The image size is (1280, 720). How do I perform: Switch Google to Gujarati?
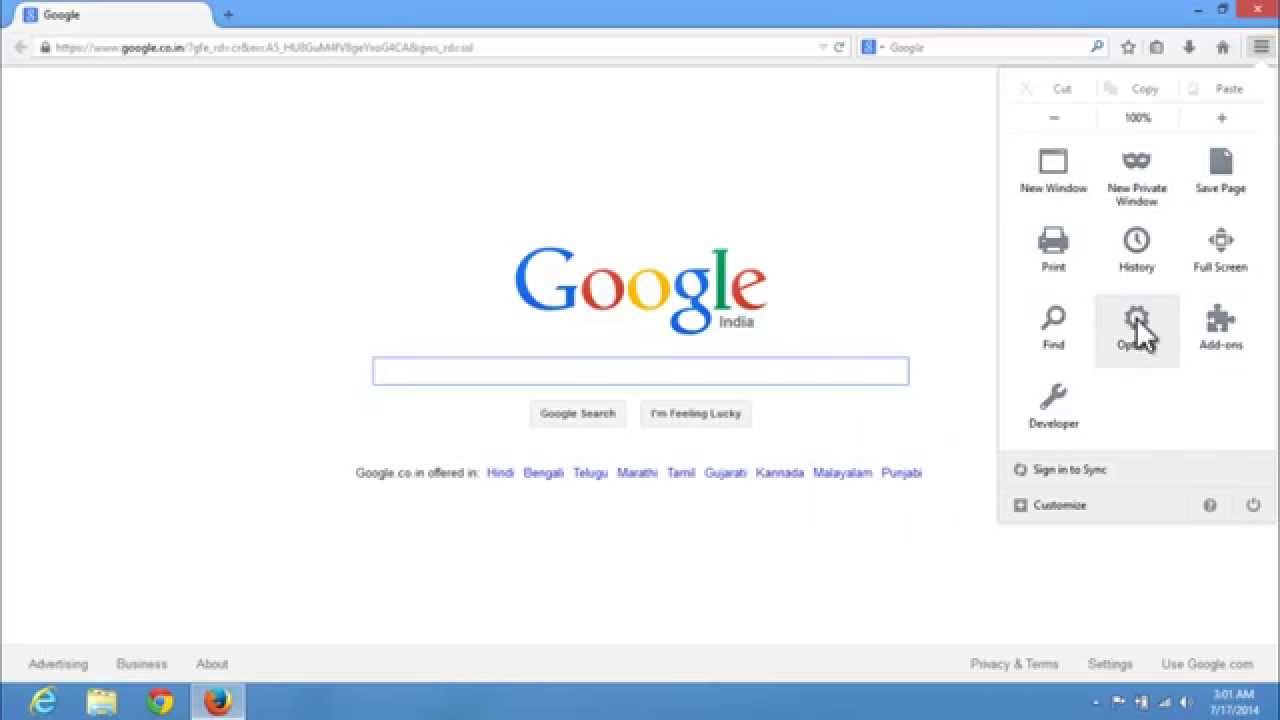point(725,473)
